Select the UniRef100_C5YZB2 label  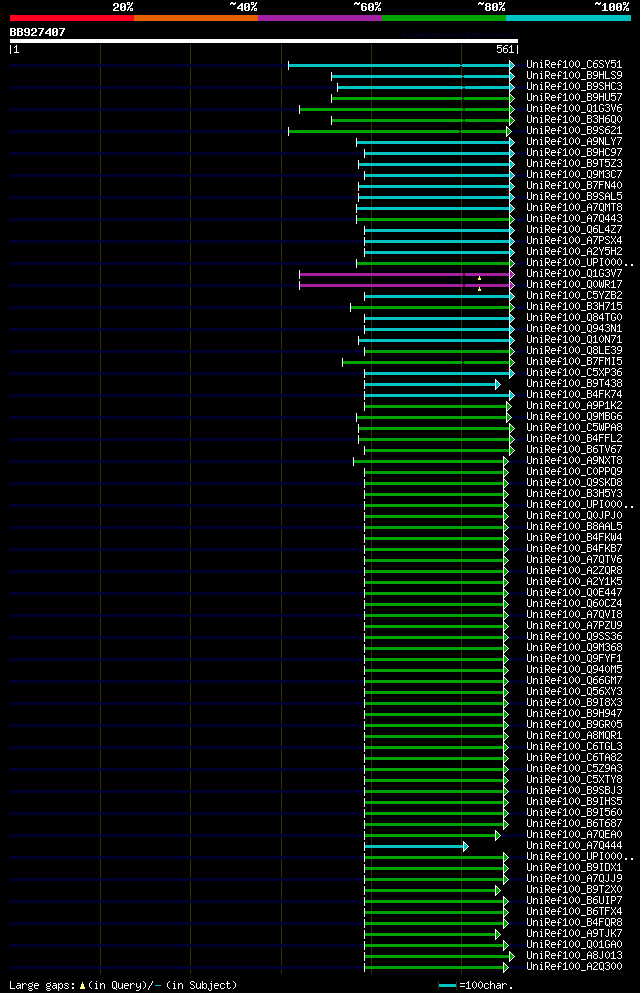574,295
